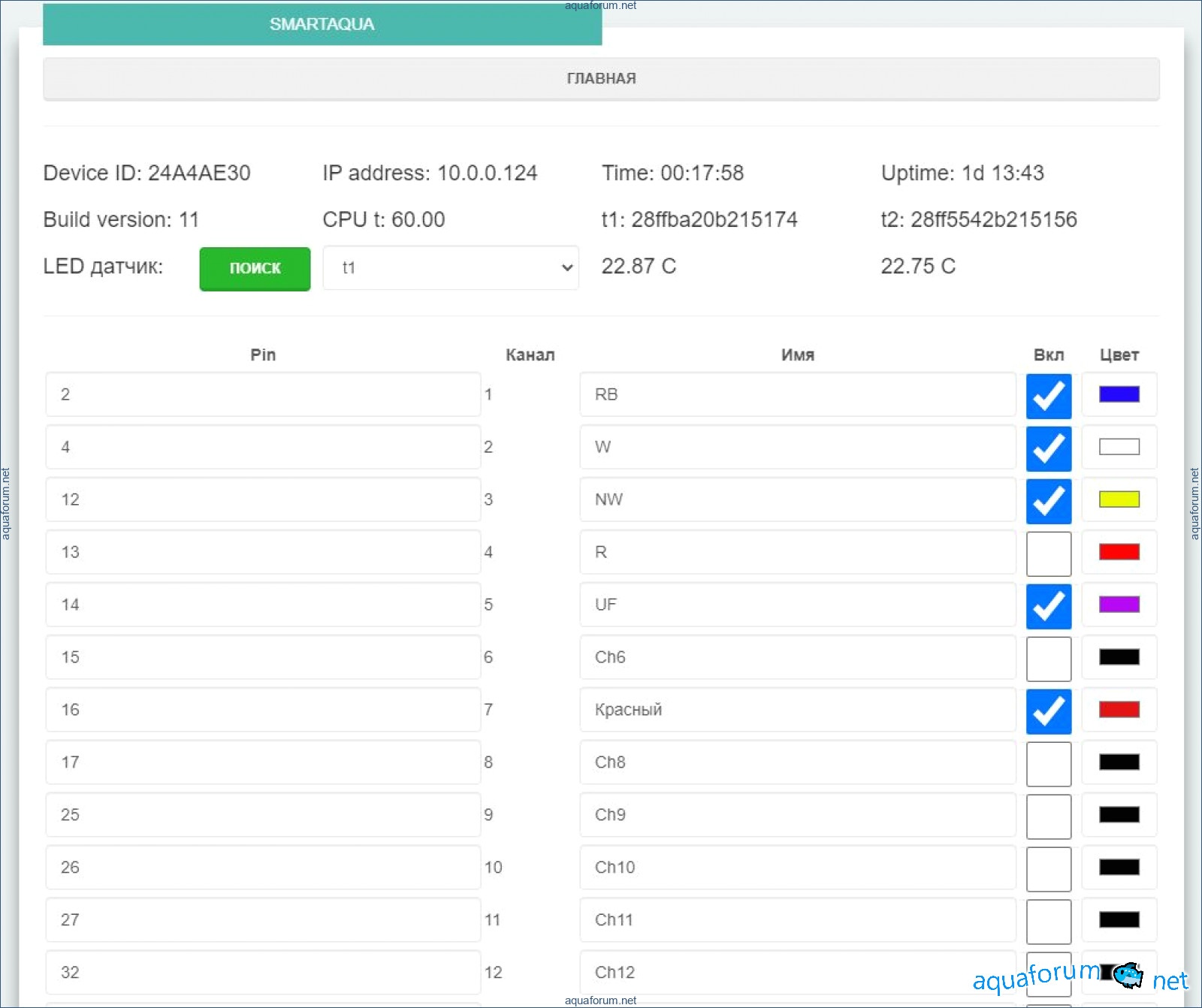Click the aquaforum.net fish logo

coord(1127,975)
